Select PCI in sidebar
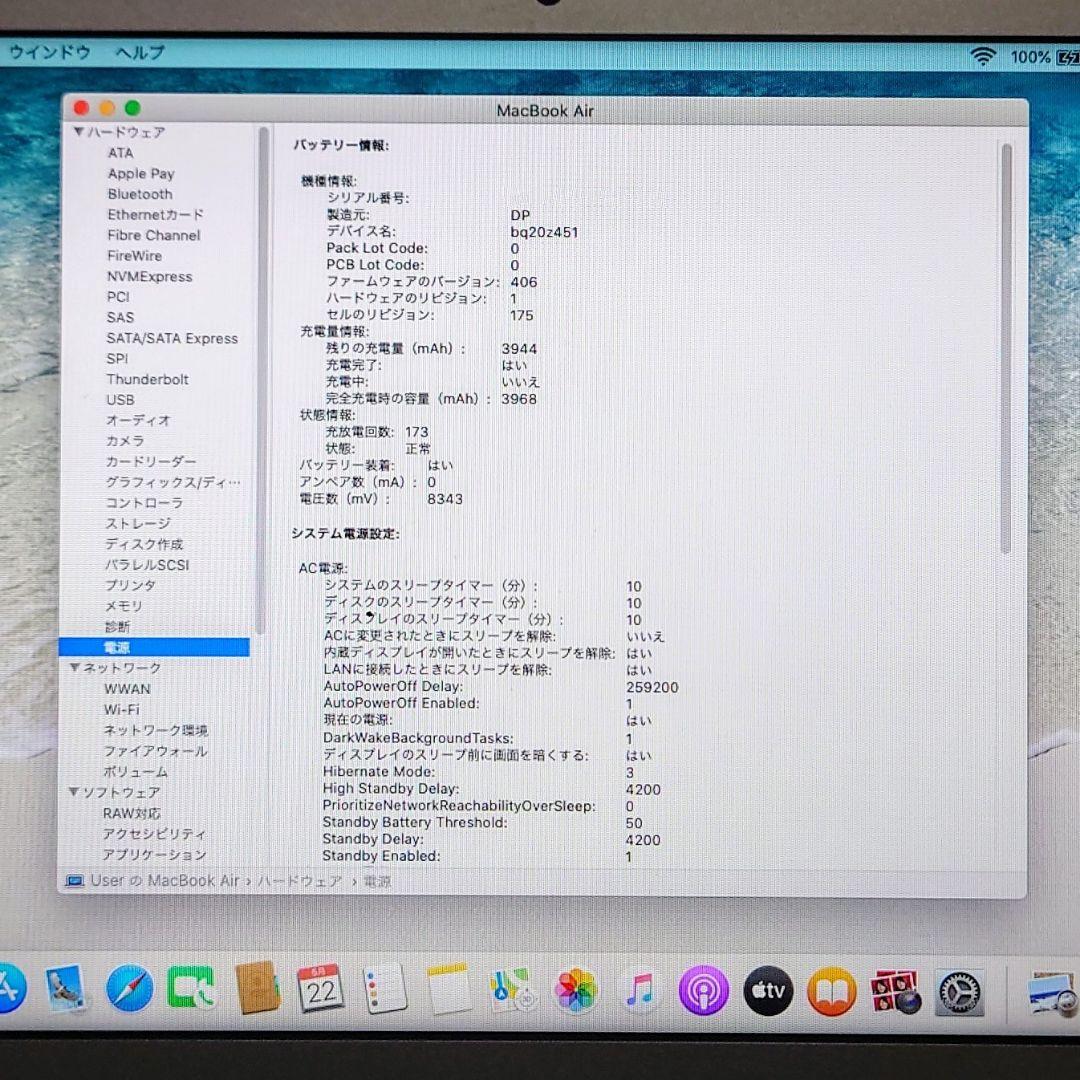This screenshot has height=1080, width=1080. coord(118,297)
